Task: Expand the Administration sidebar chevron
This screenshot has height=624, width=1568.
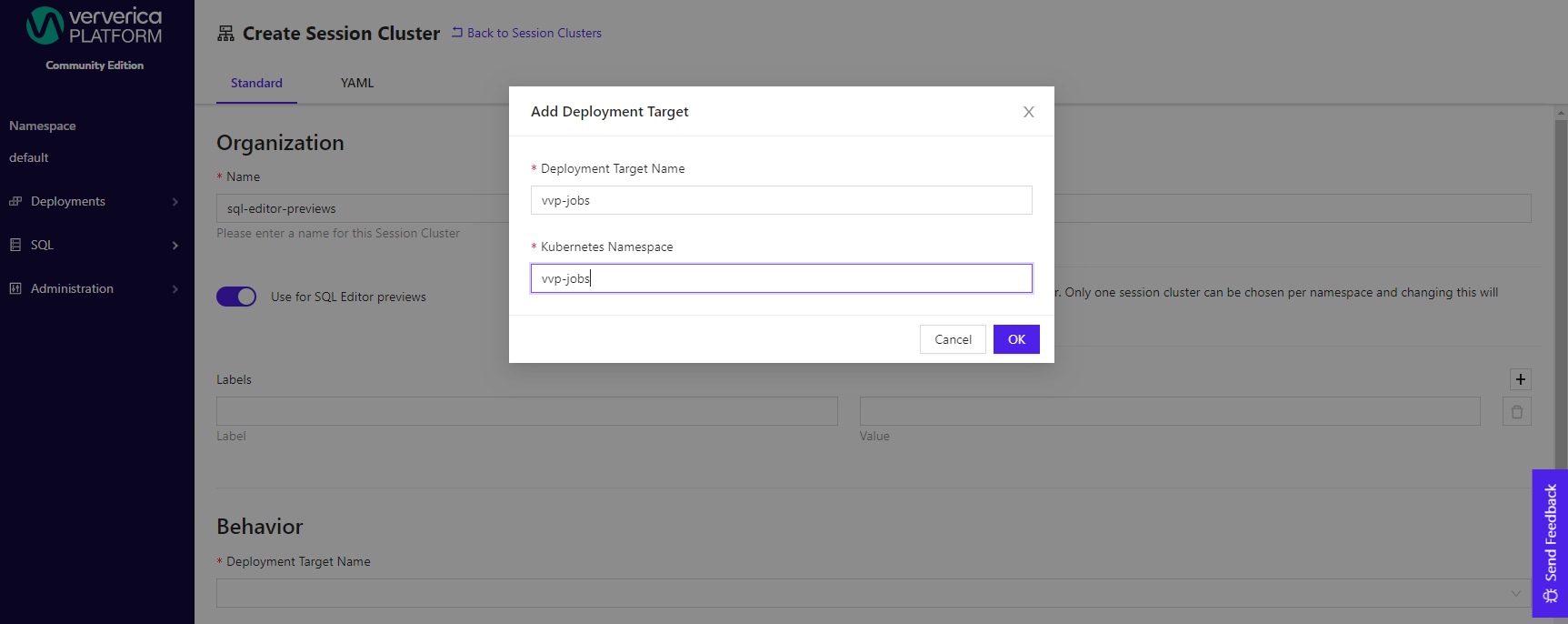Action: pyautogui.click(x=175, y=289)
